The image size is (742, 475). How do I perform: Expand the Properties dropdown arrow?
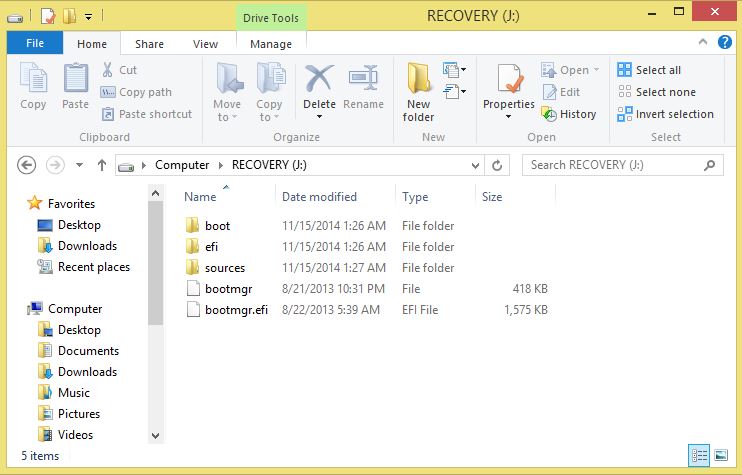point(508,116)
